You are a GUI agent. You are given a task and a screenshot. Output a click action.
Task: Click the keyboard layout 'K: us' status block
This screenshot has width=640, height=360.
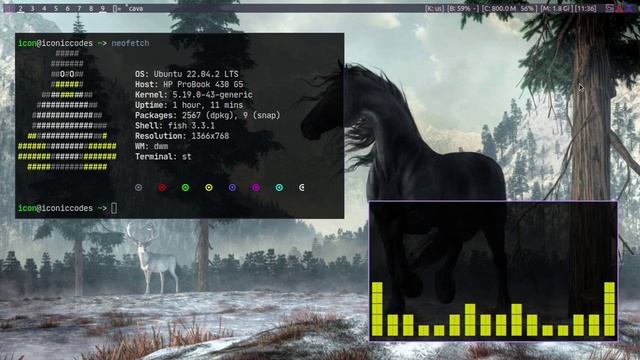click(434, 8)
